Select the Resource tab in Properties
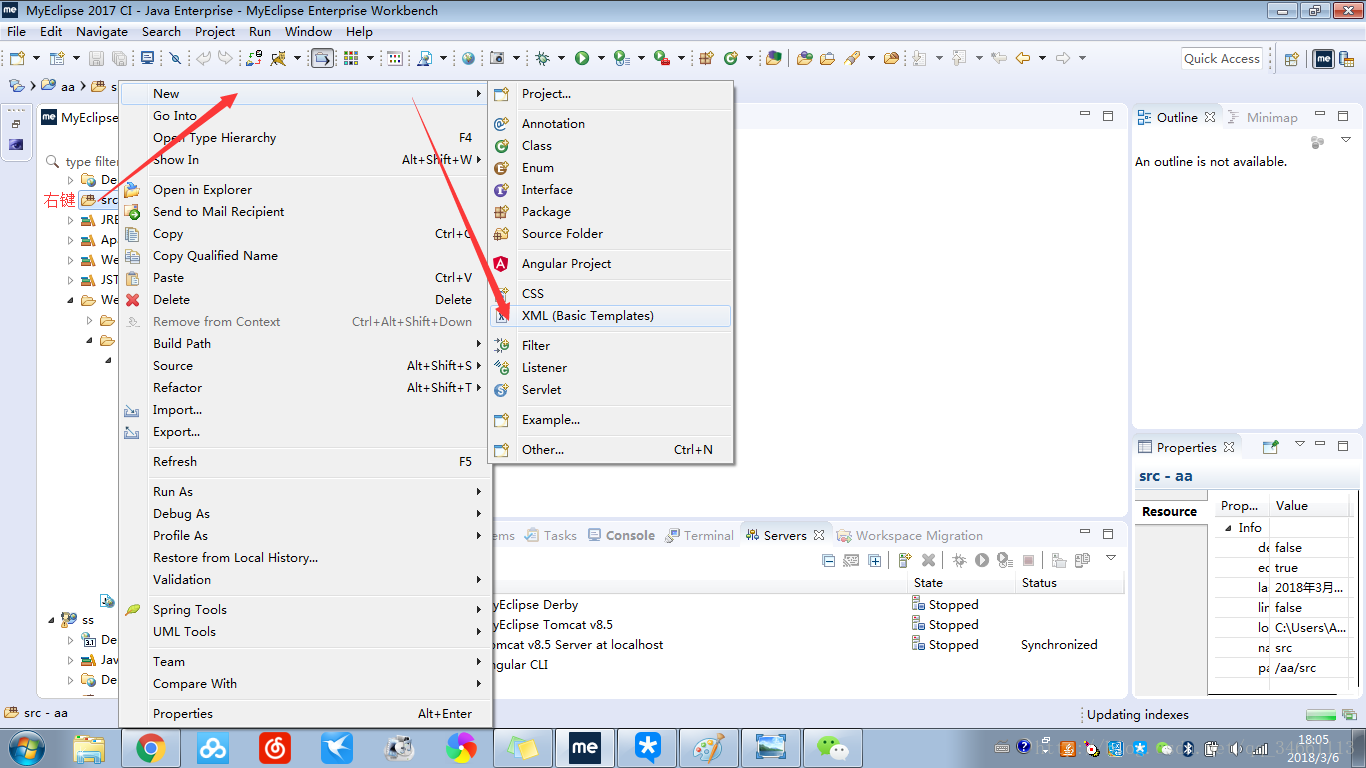Viewport: 1366px width, 768px height. [x=1169, y=511]
